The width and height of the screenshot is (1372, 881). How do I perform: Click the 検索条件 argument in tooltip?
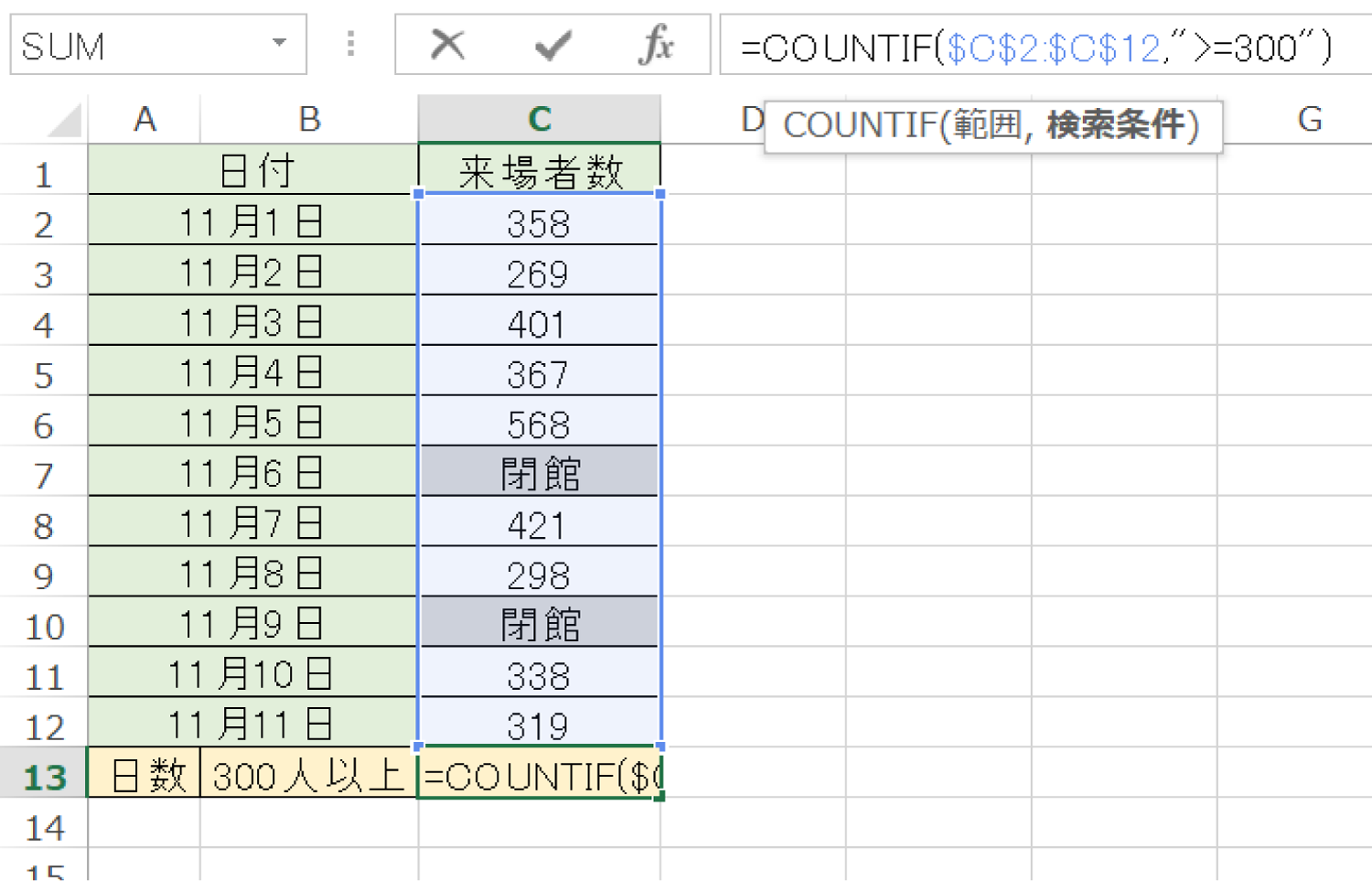pos(1116,125)
